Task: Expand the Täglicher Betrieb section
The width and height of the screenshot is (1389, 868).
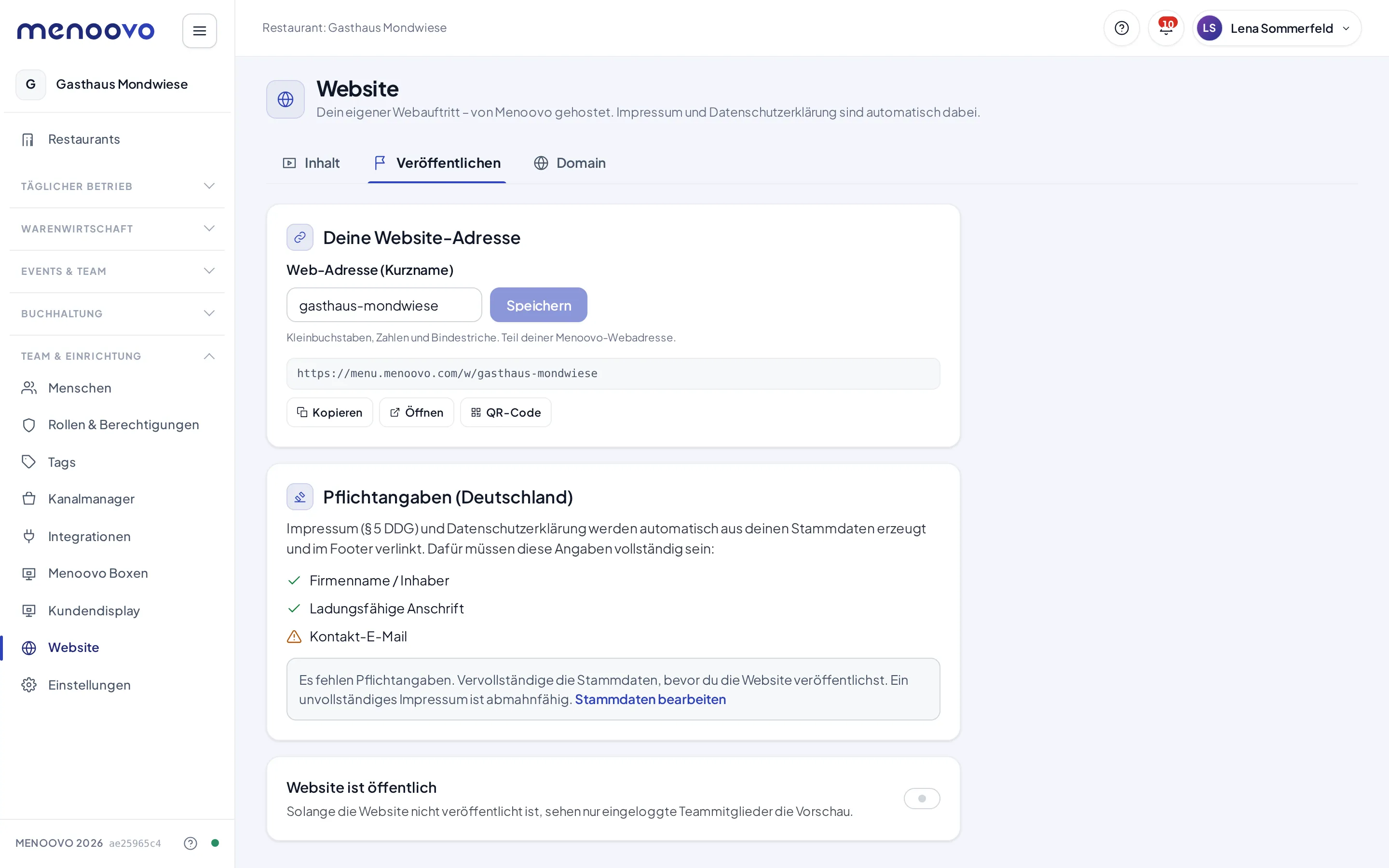Action: [x=117, y=186]
